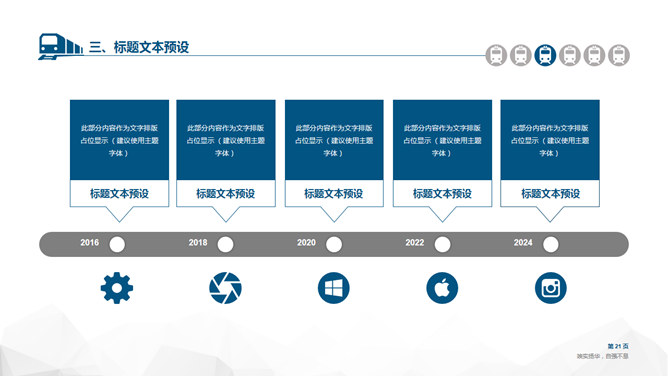Select the 标题文本预设 caption above the 2024 marker

(550, 194)
